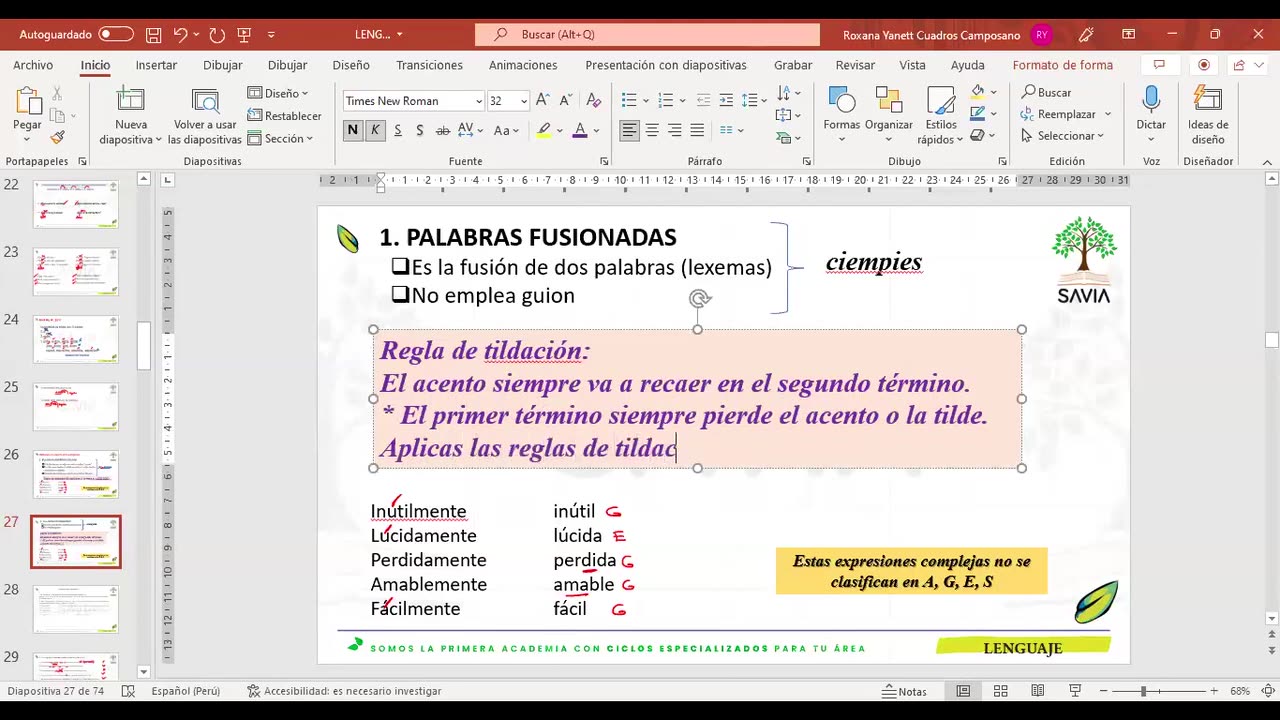Click the Redo arrow icon
This screenshot has height=720, width=1280.
point(217,34)
